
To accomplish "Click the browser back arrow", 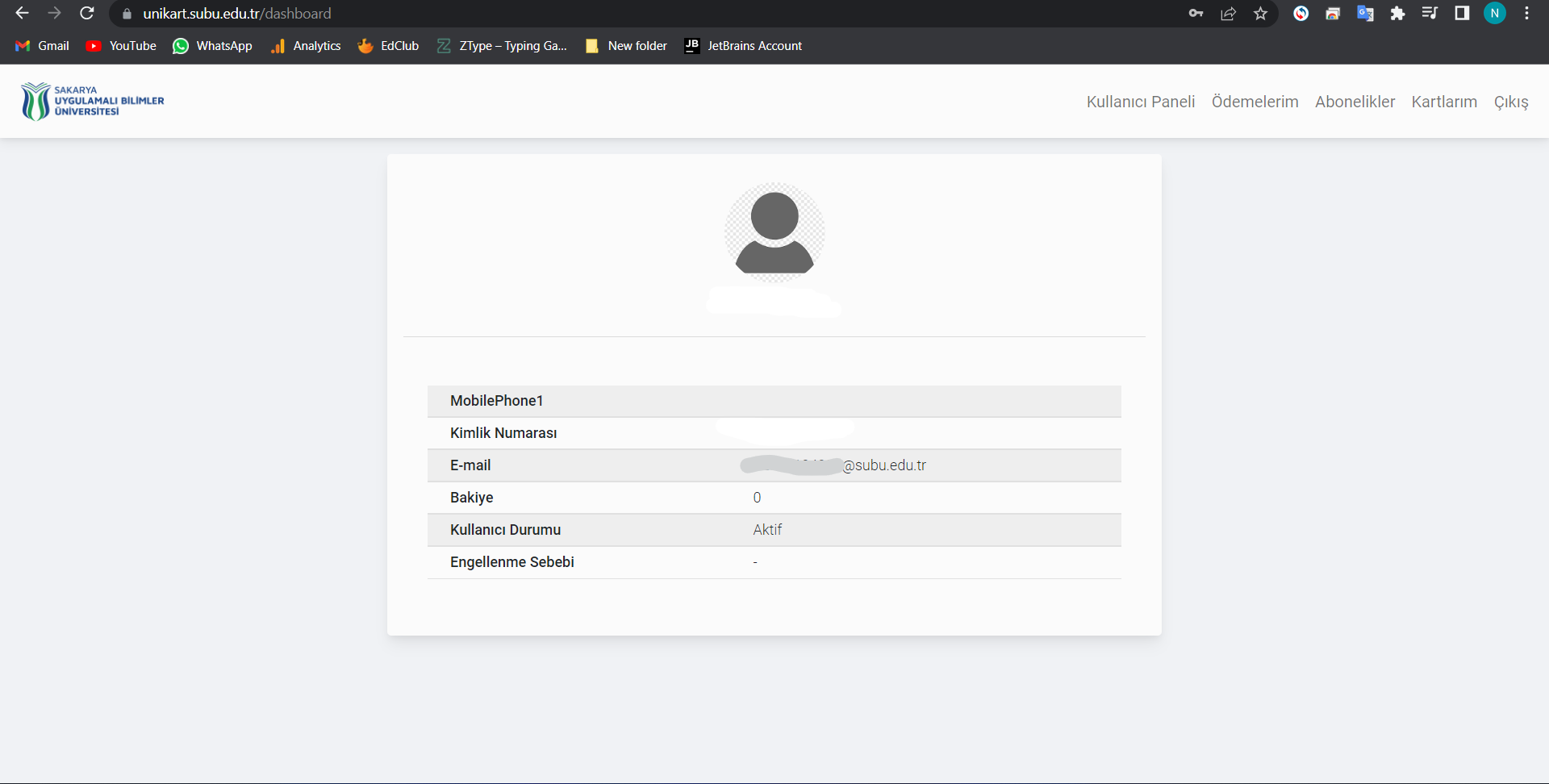I will [22, 14].
